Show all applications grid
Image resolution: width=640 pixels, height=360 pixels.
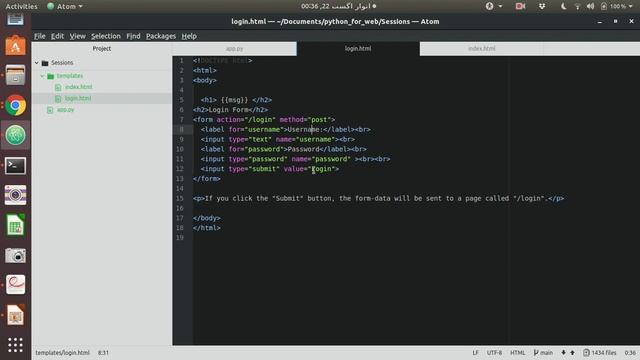[x=15, y=345]
